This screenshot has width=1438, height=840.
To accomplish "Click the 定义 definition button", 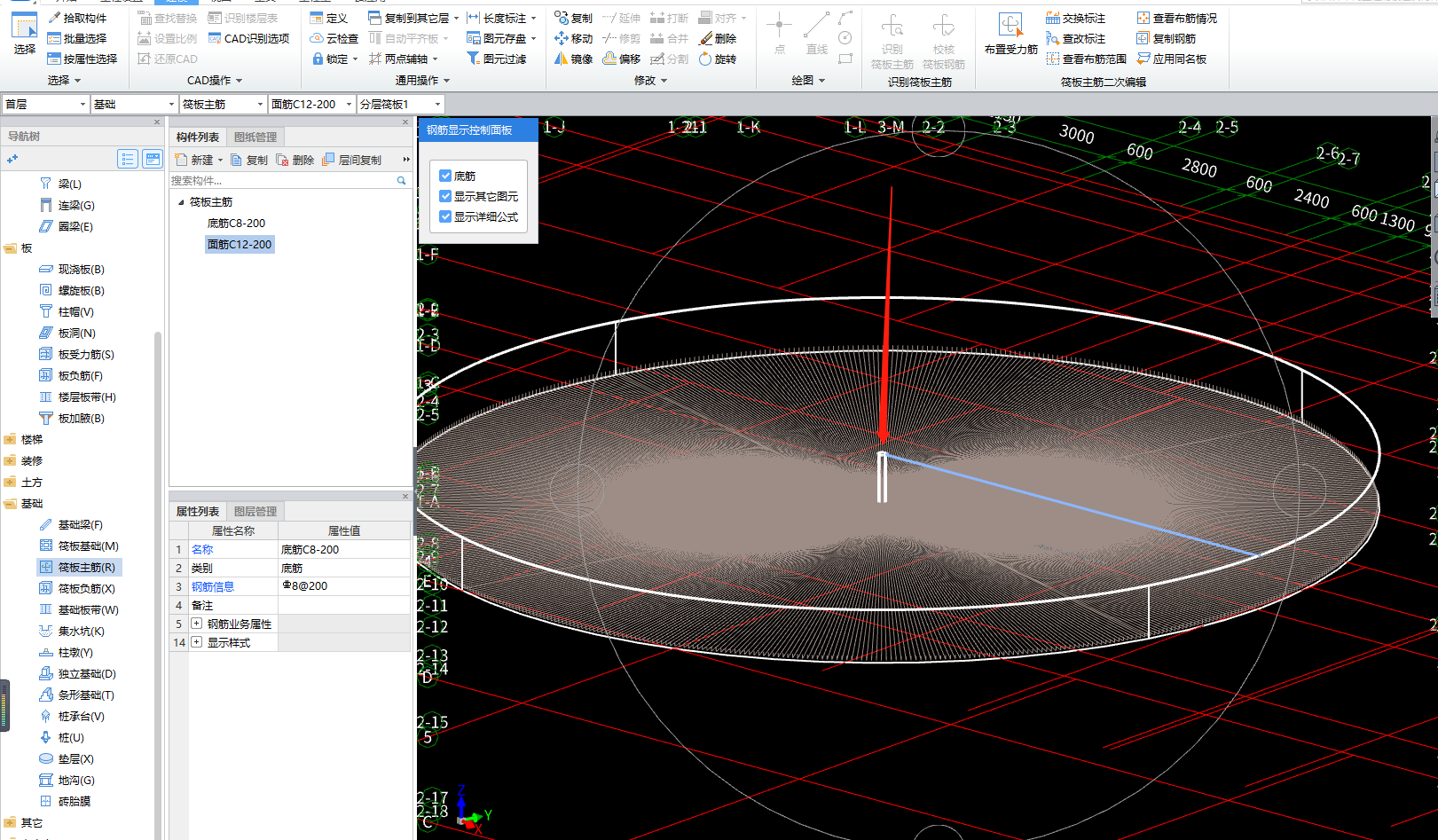I will click(329, 18).
